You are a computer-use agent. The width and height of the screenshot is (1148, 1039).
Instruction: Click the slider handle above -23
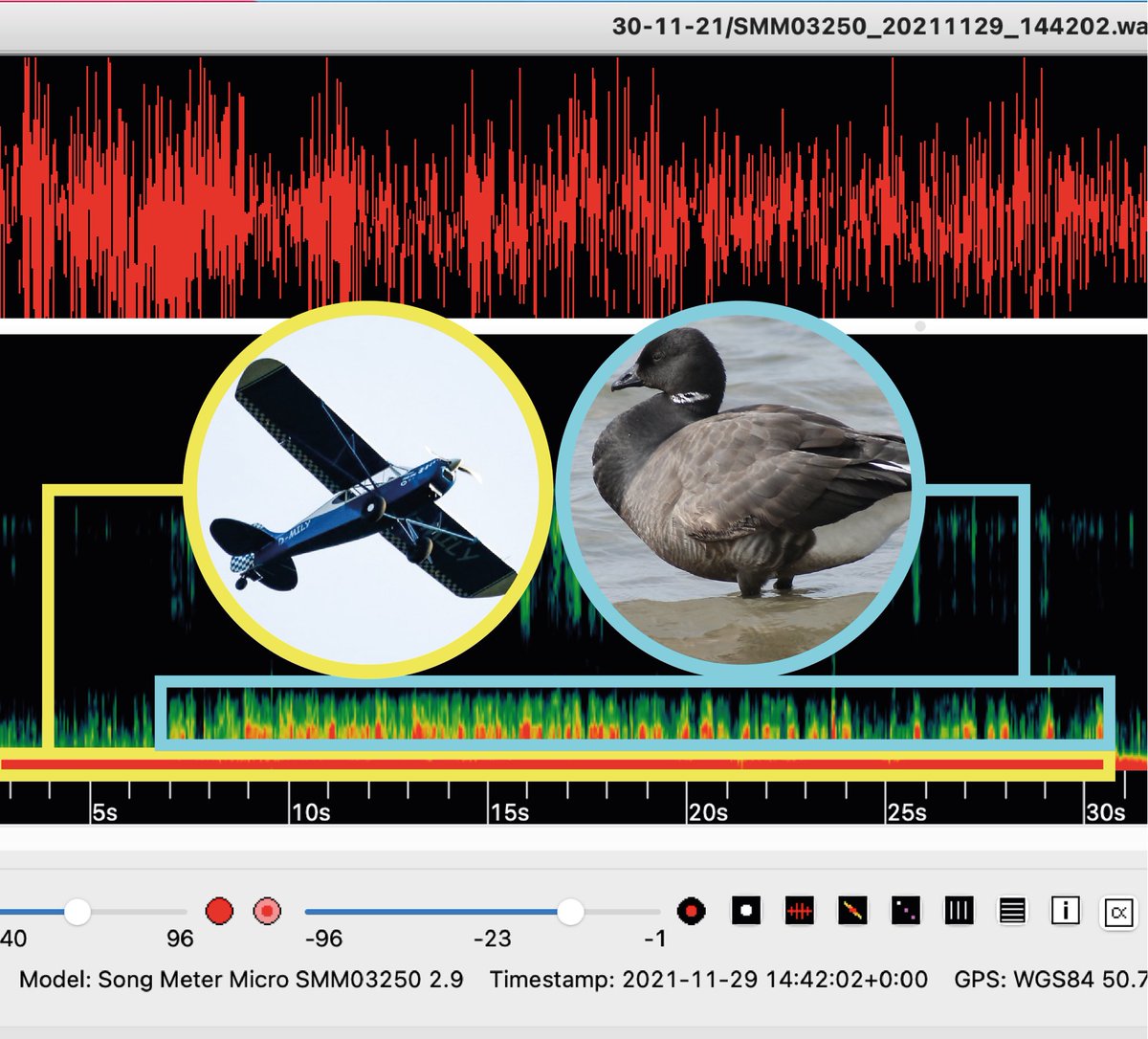[570, 912]
